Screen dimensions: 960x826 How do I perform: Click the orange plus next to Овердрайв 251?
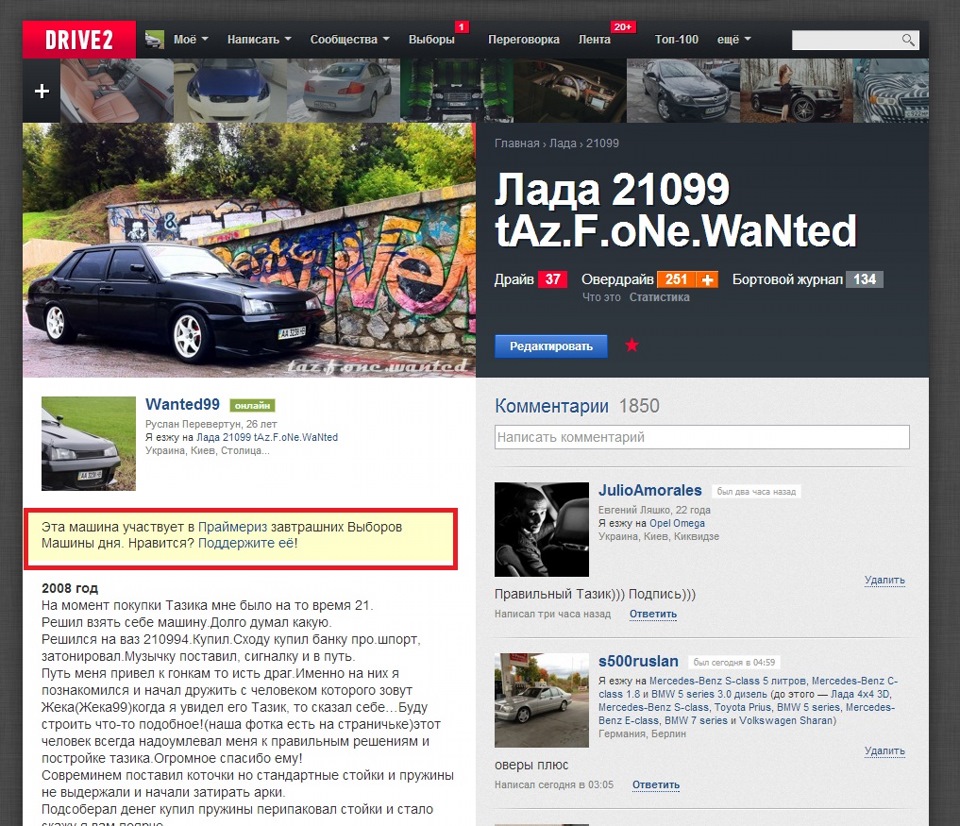707,280
